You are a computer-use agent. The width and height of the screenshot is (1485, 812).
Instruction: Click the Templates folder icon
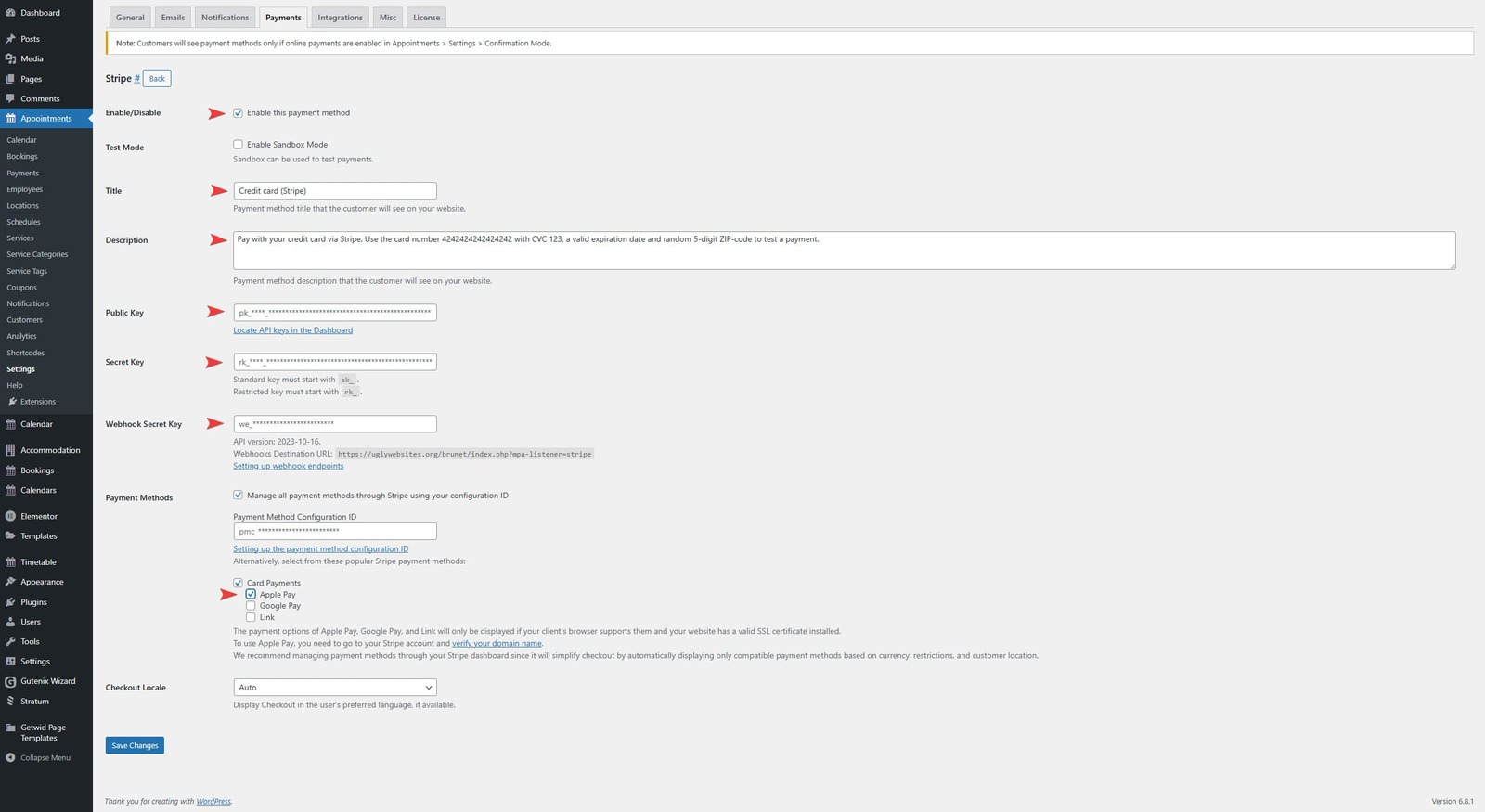click(x=10, y=536)
